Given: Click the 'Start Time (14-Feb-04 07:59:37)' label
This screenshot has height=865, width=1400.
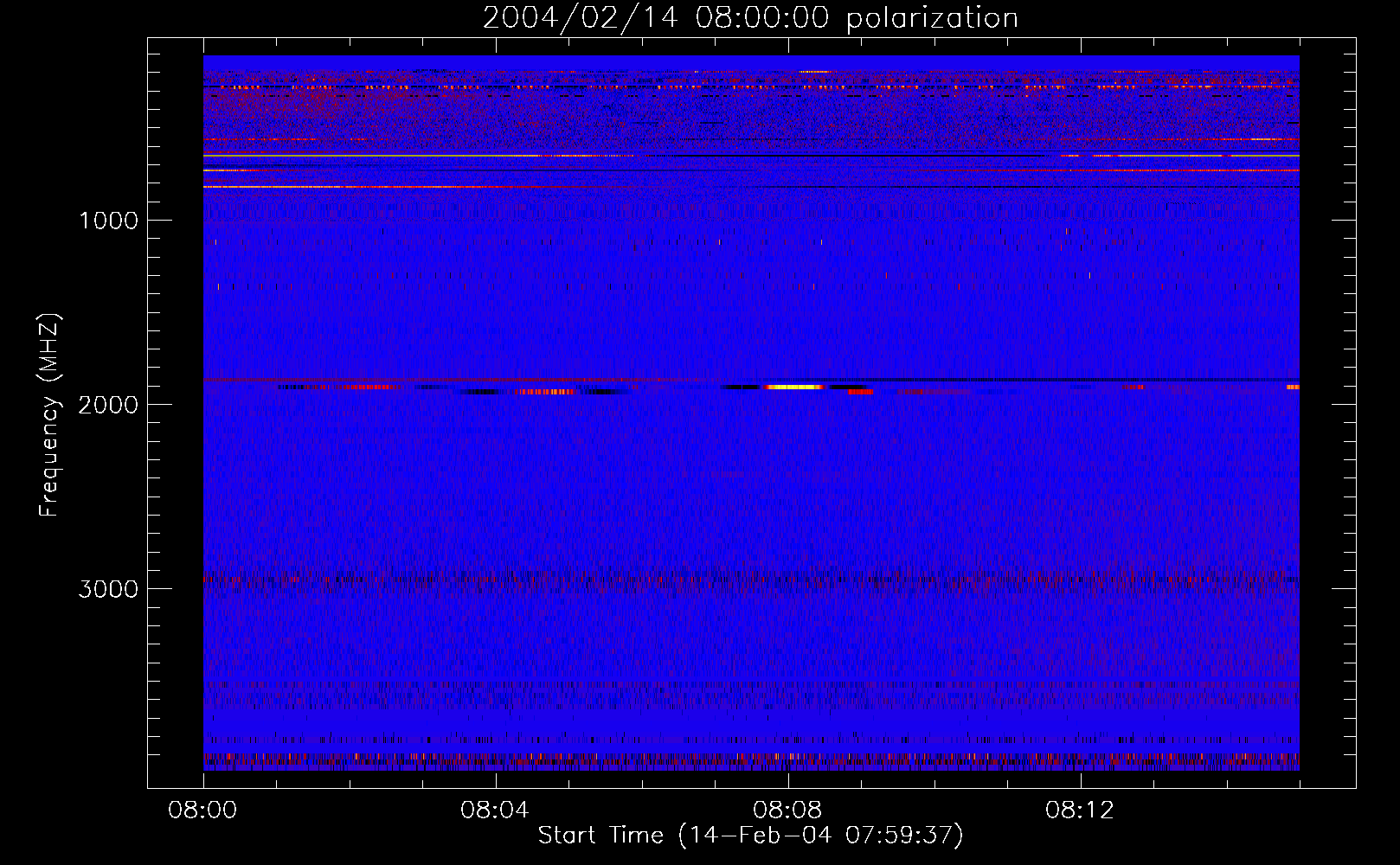Looking at the screenshot, I should pyautogui.click(x=751, y=835).
